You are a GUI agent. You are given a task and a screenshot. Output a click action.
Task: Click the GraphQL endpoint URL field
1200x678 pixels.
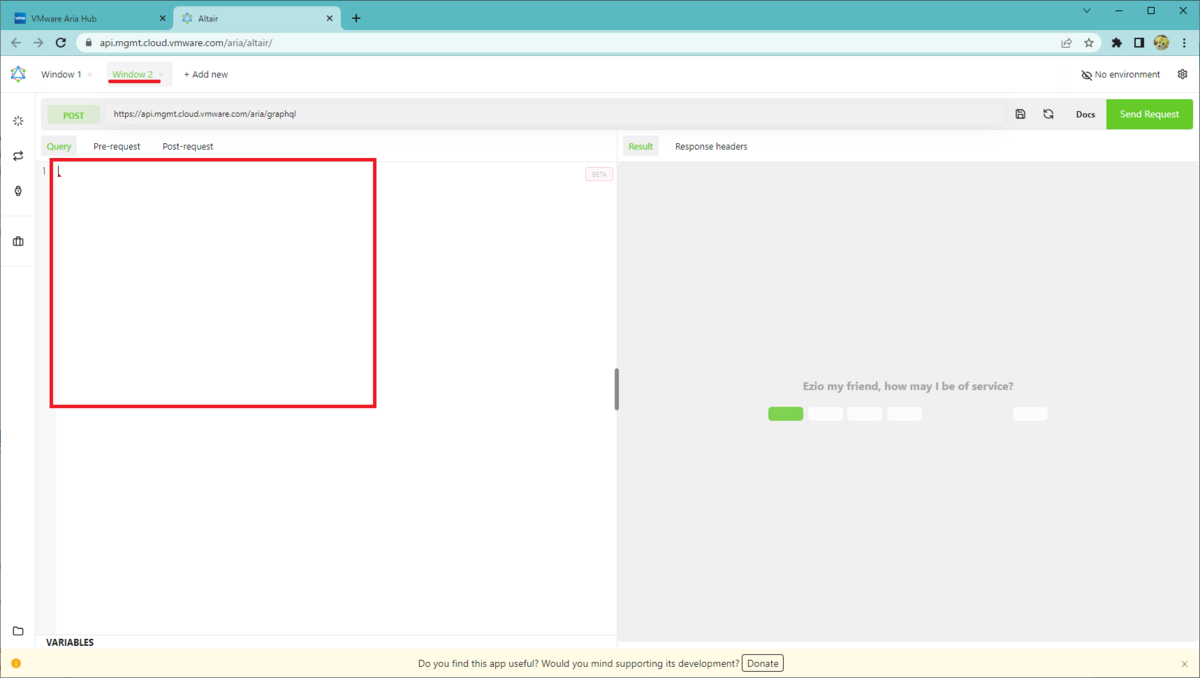[555, 114]
